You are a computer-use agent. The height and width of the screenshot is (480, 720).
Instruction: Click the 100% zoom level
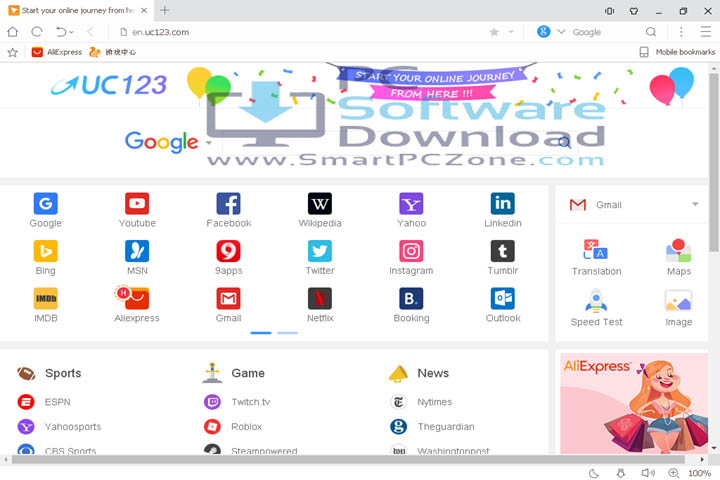click(x=699, y=473)
